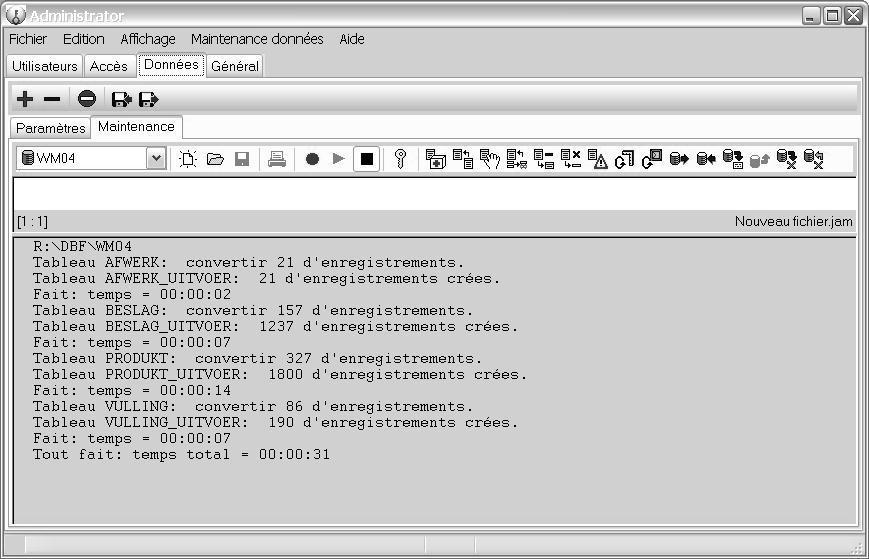Click the table copy with arrow icon
This screenshot has width=869, height=559.
(463, 159)
